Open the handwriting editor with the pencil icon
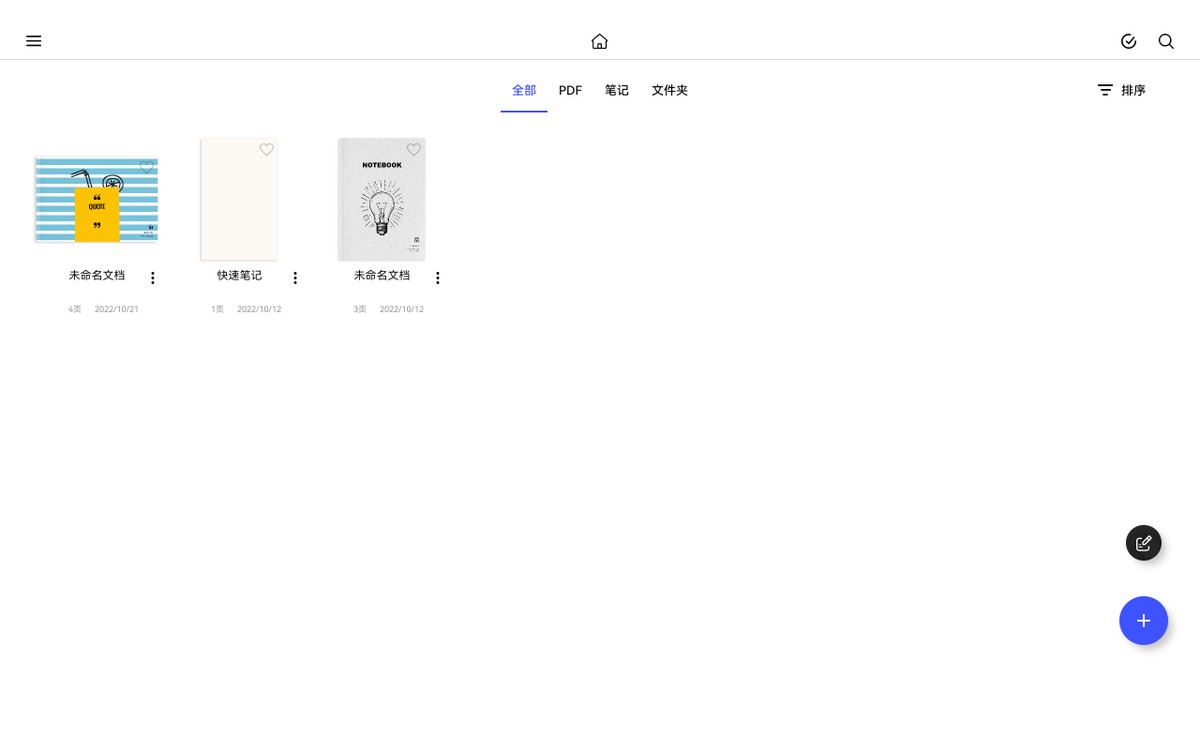 1143,542
